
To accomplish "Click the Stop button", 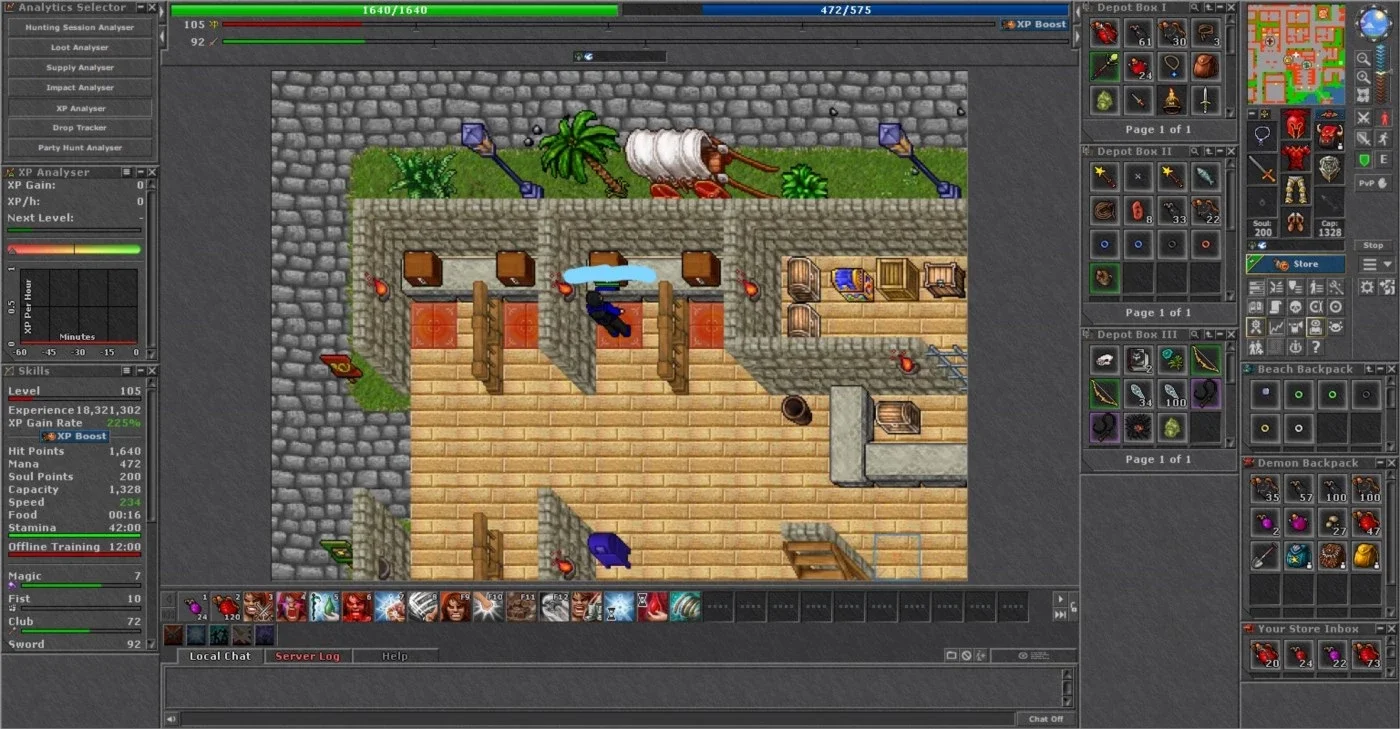I will click(x=1373, y=245).
